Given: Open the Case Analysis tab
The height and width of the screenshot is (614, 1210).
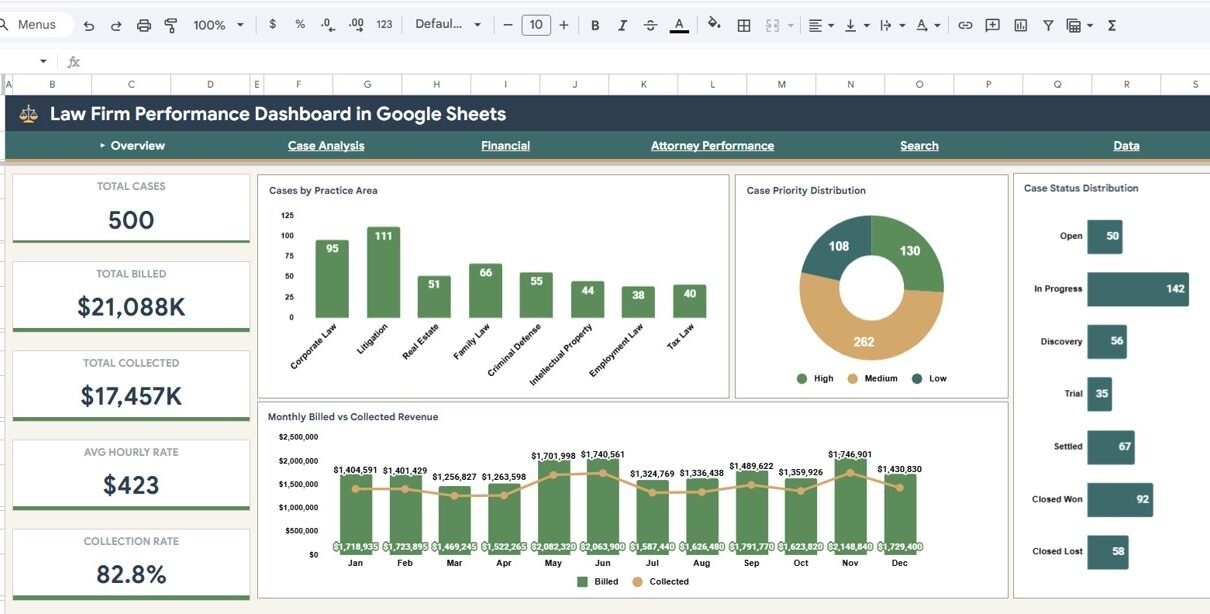Looking at the screenshot, I should click(x=326, y=146).
